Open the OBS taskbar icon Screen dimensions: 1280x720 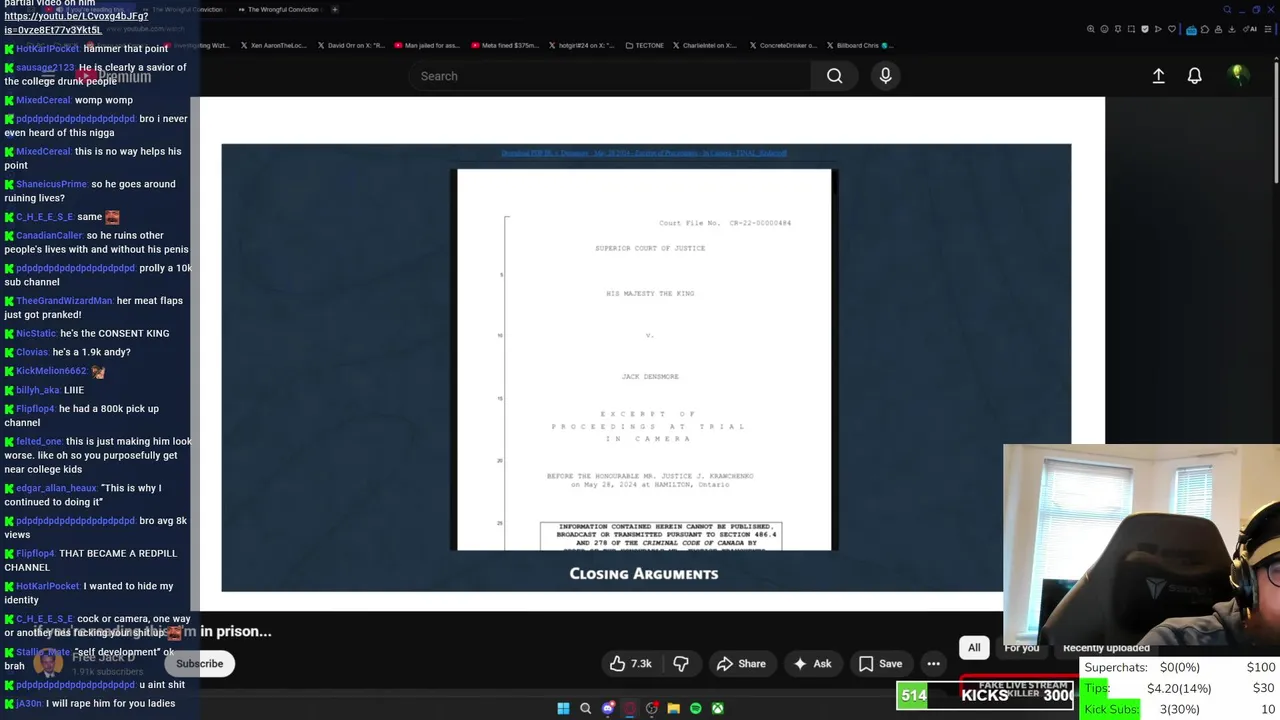(x=652, y=709)
